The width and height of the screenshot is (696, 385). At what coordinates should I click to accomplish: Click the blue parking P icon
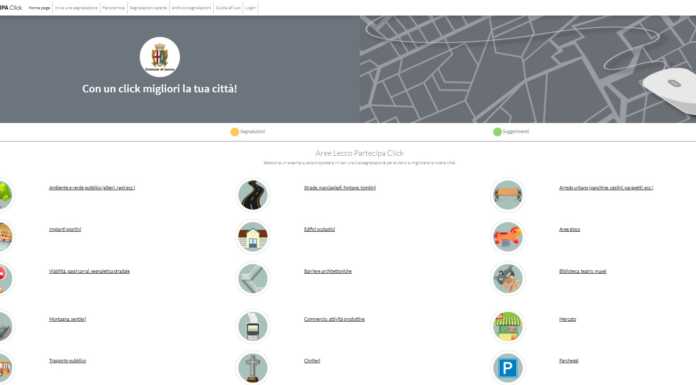coord(508,368)
